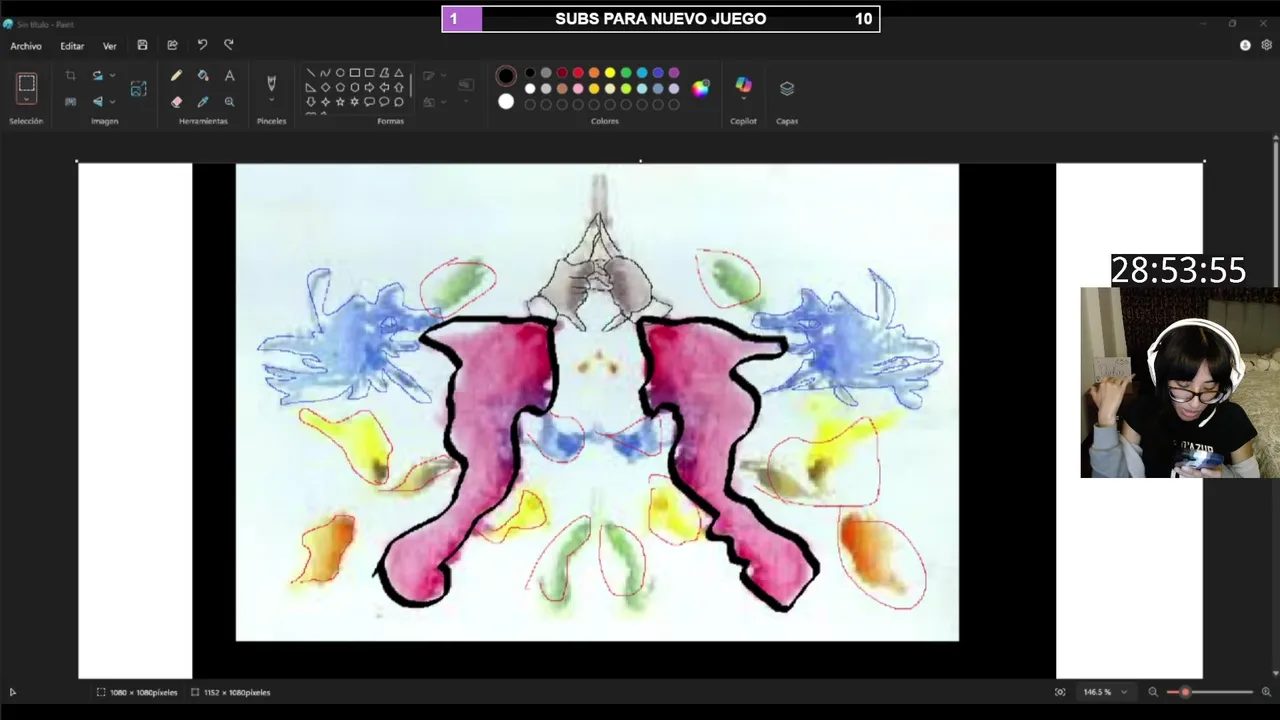Open the 146.5% zoom level dropdown
The width and height of the screenshot is (1280, 720).
coord(1106,692)
